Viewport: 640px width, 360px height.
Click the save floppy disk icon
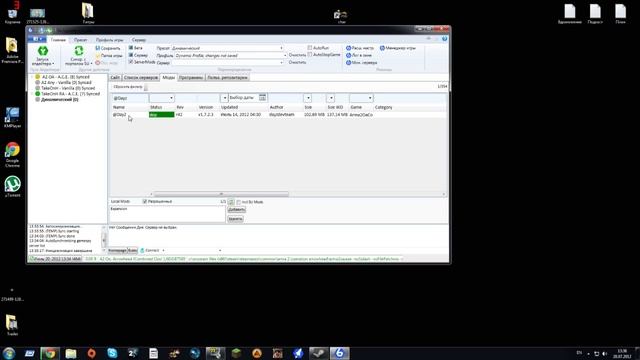(98, 48)
